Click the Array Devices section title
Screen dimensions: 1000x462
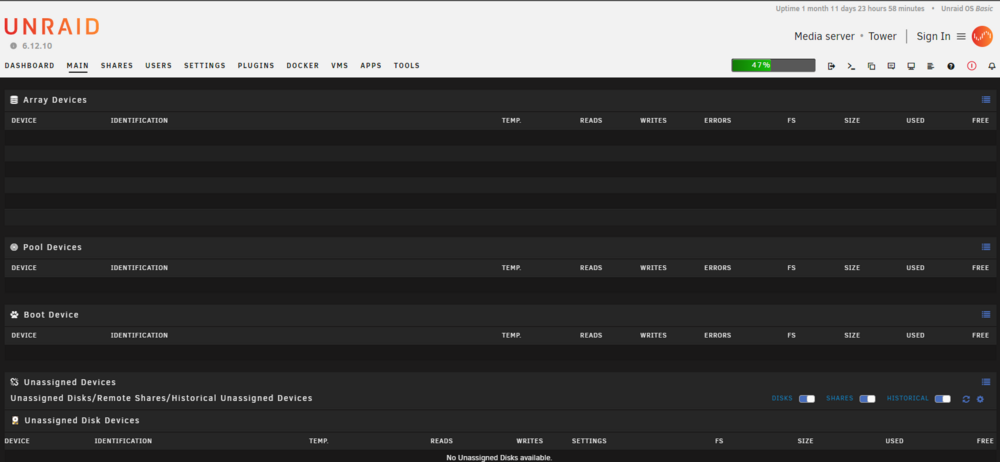(x=55, y=100)
